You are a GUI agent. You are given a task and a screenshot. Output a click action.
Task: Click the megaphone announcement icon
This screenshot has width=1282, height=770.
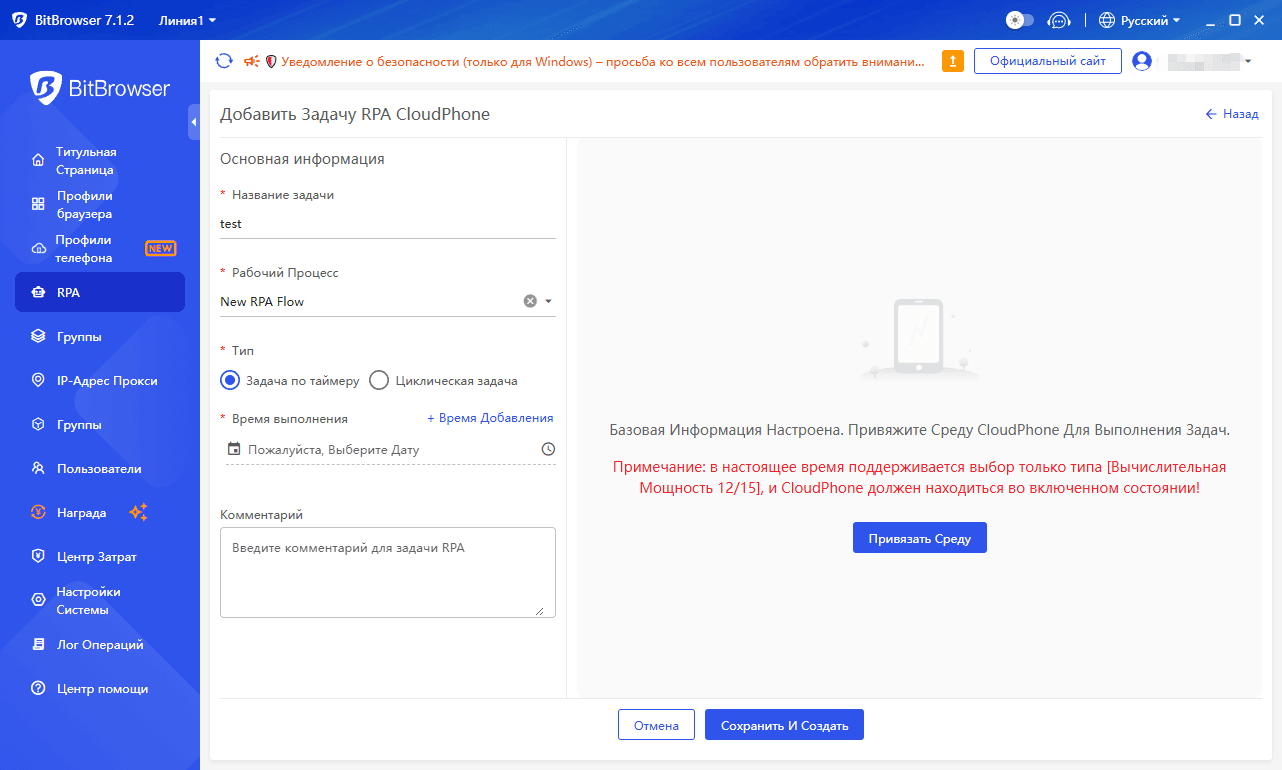pos(251,61)
